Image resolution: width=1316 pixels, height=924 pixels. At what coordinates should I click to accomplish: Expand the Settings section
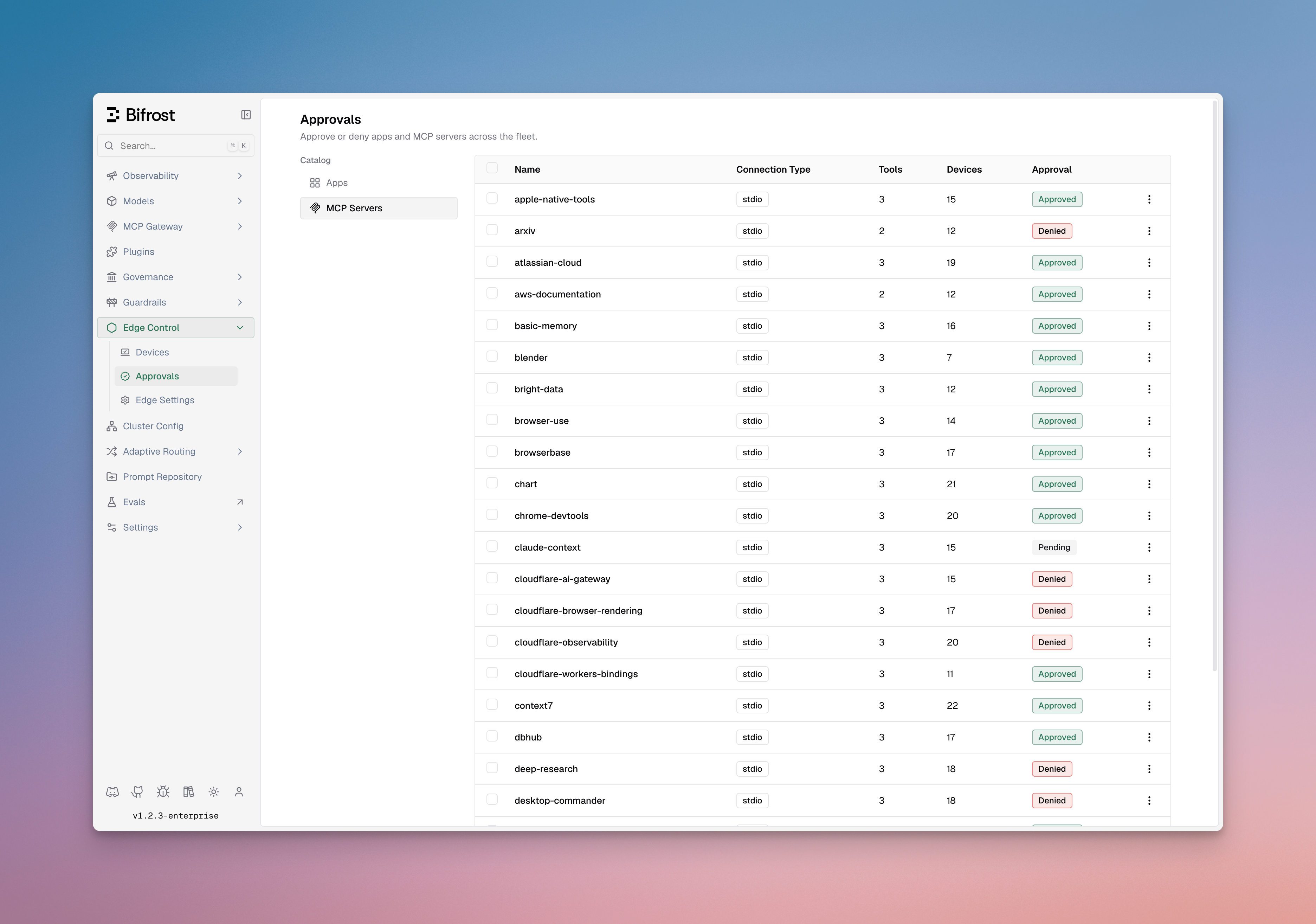(175, 527)
